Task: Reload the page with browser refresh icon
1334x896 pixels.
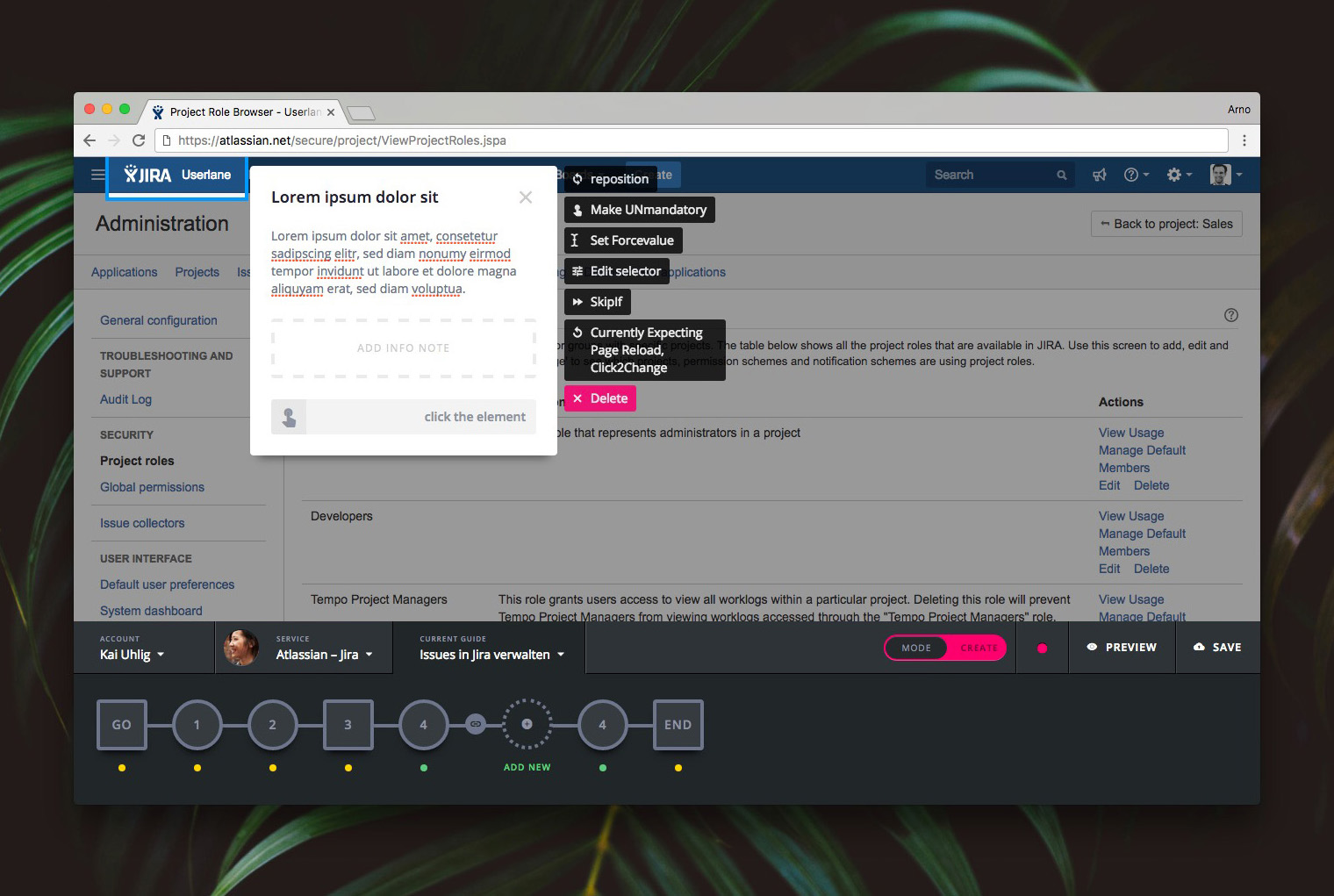Action: (139, 140)
